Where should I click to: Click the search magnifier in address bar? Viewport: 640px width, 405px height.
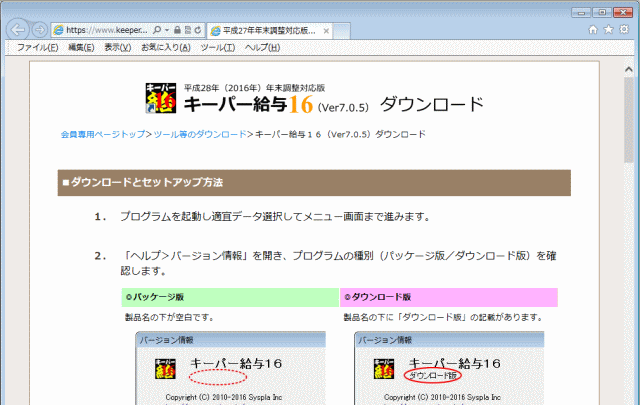point(156,30)
